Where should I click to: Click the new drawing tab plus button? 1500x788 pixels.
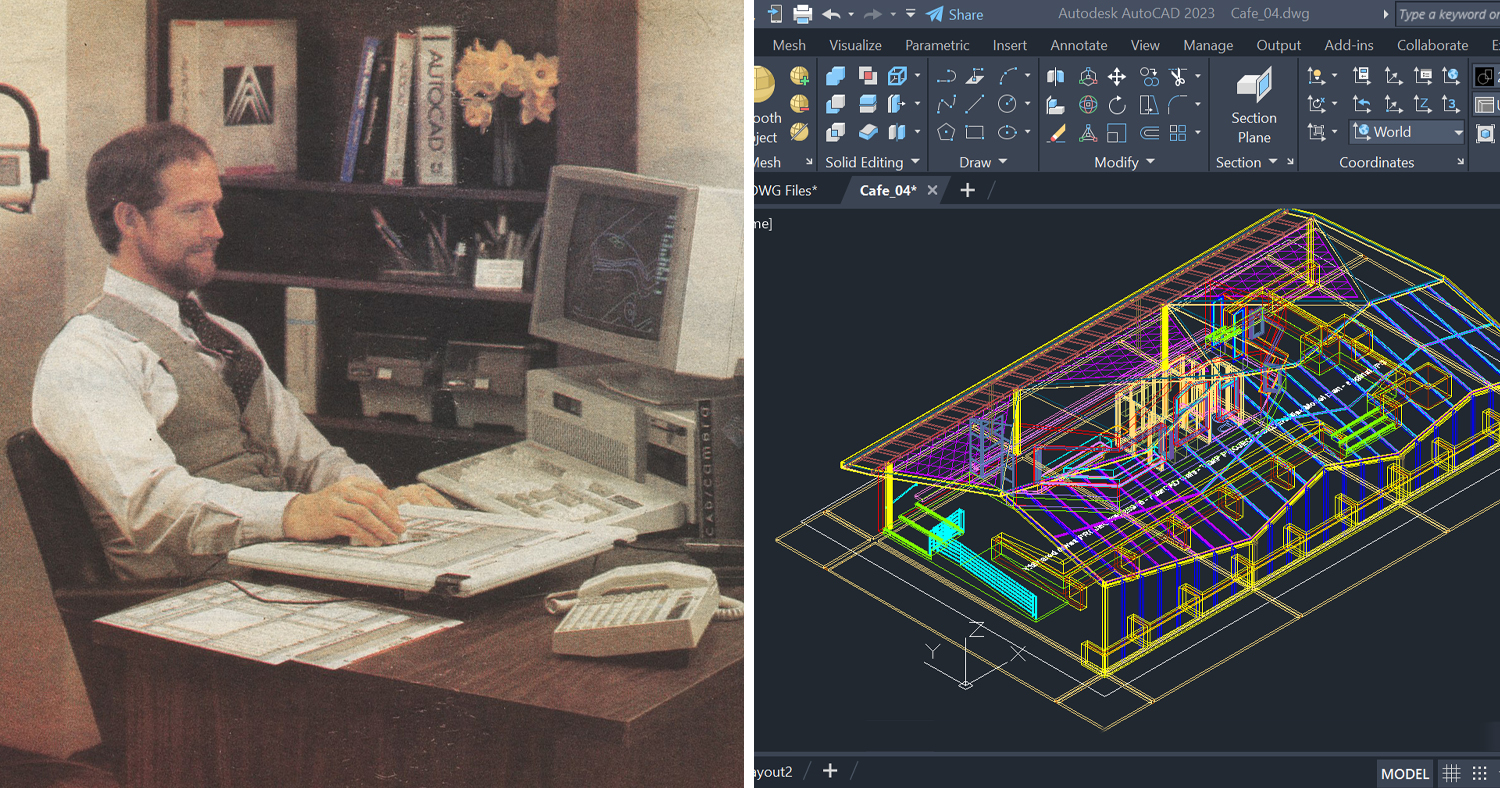click(967, 190)
